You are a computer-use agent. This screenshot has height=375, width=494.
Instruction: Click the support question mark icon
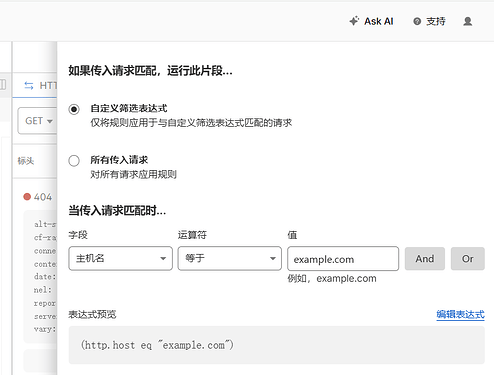417,21
